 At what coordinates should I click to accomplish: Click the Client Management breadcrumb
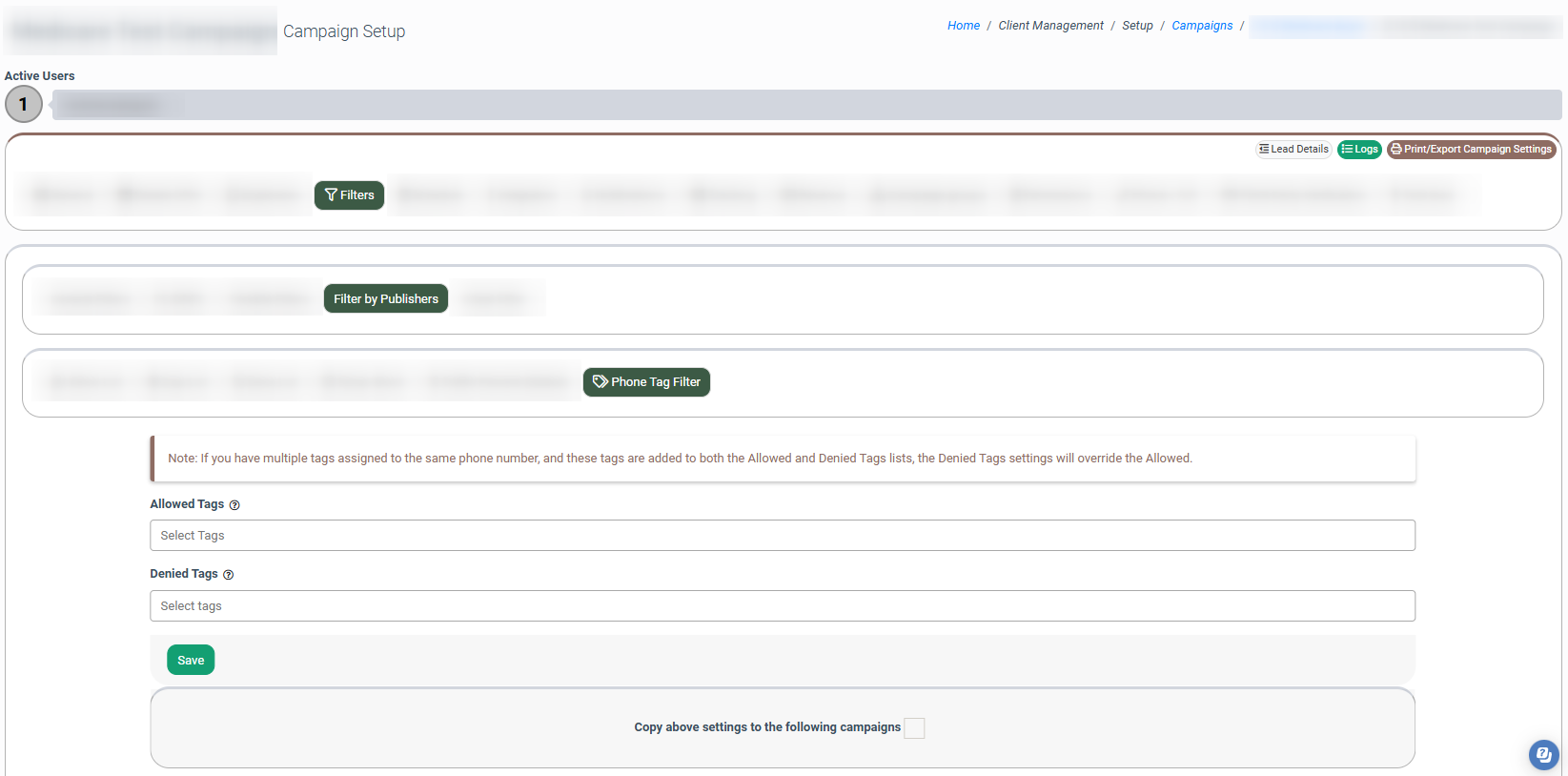click(x=1050, y=26)
